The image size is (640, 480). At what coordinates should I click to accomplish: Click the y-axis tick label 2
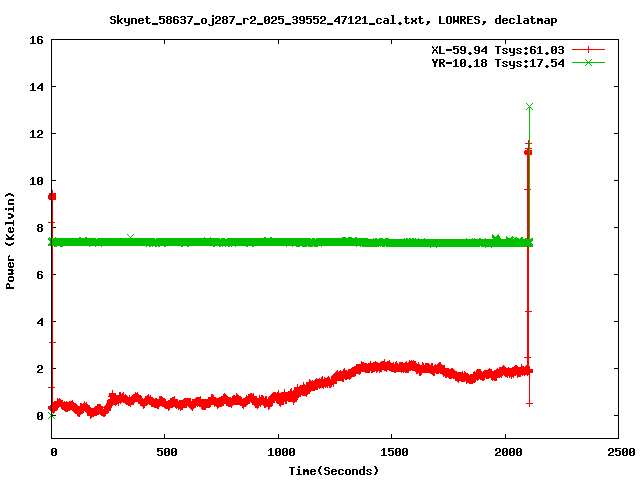pyautogui.click(x=40, y=369)
